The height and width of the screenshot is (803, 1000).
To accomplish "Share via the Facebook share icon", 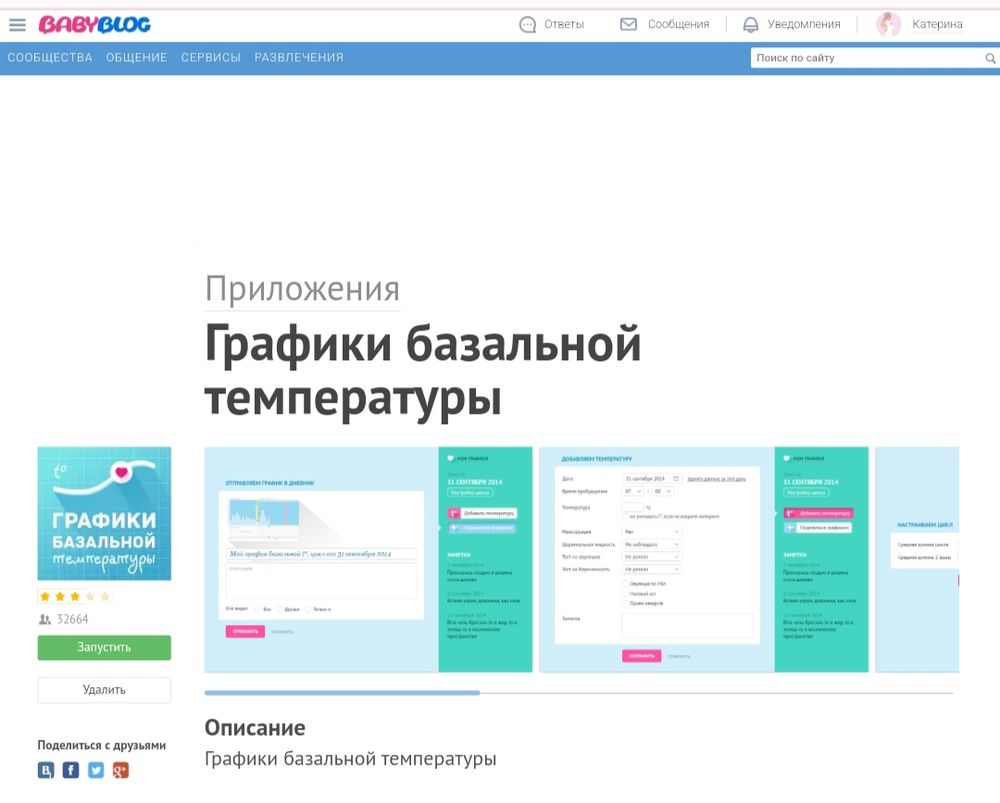I will pyautogui.click(x=70, y=770).
